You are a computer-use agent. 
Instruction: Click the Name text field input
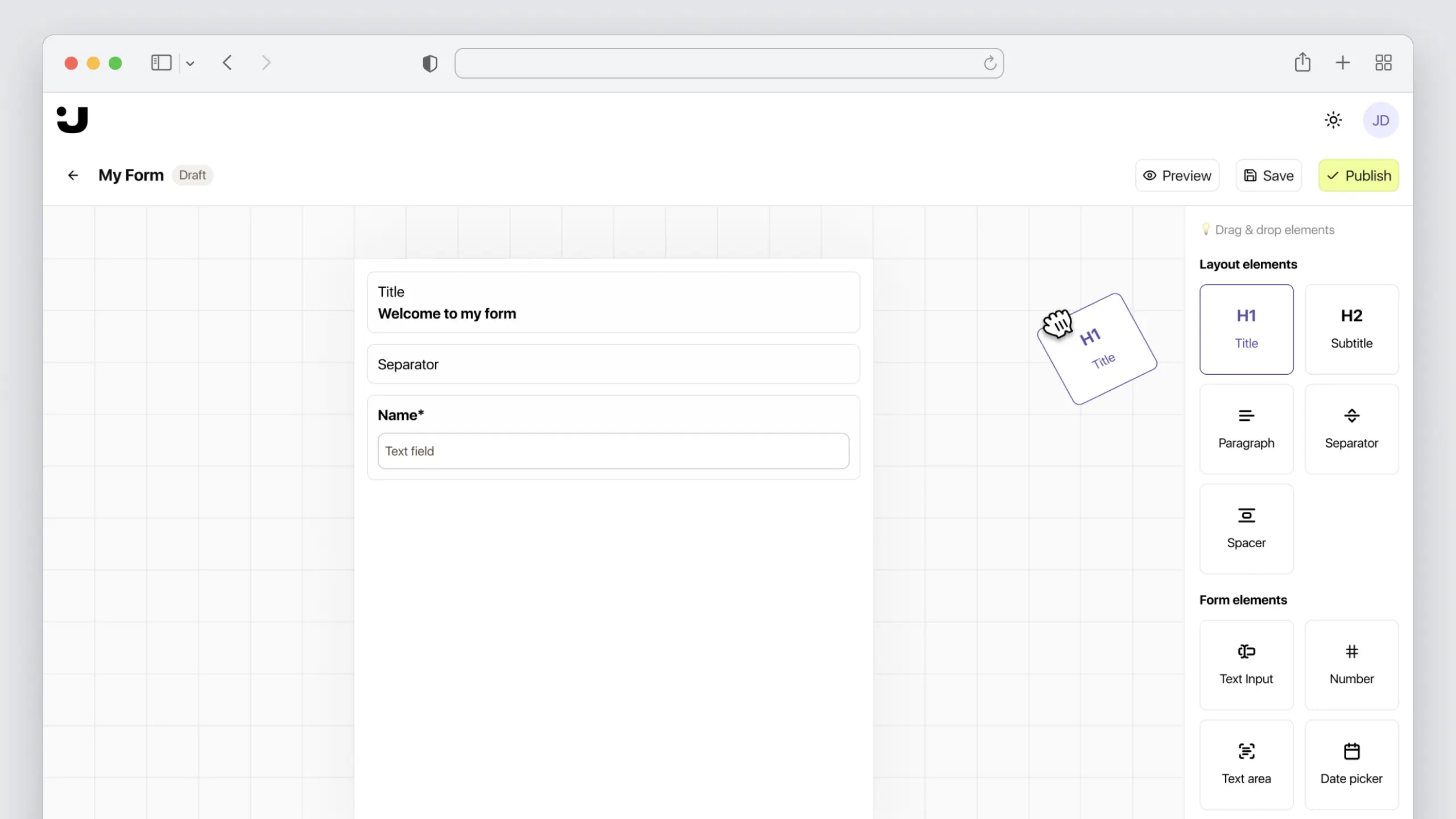tap(613, 451)
